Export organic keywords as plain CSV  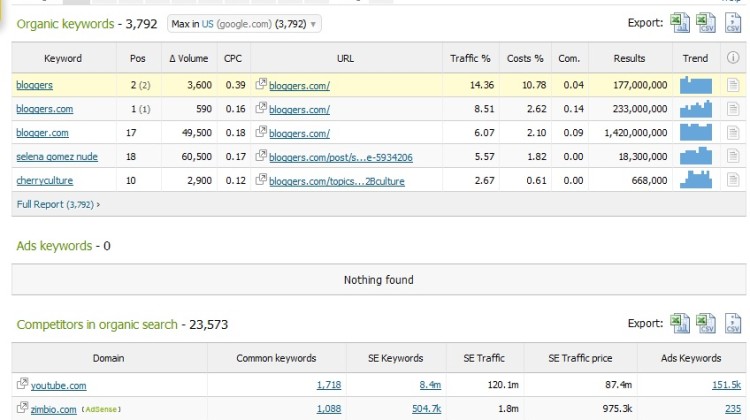pyautogui.click(x=733, y=23)
